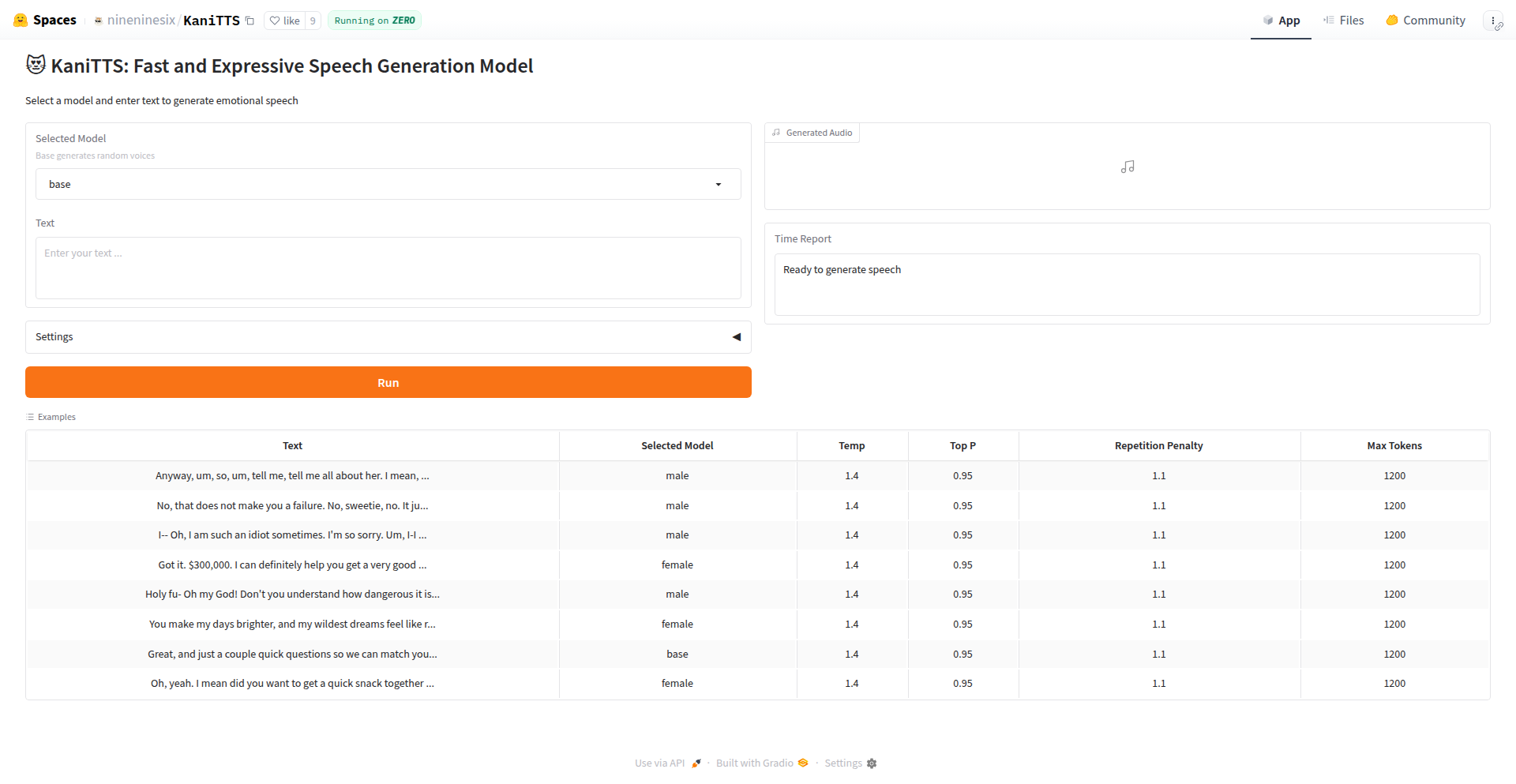Click the dropdown arrow of model selector
This screenshot has height=784, width=1516.
tap(719, 185)
